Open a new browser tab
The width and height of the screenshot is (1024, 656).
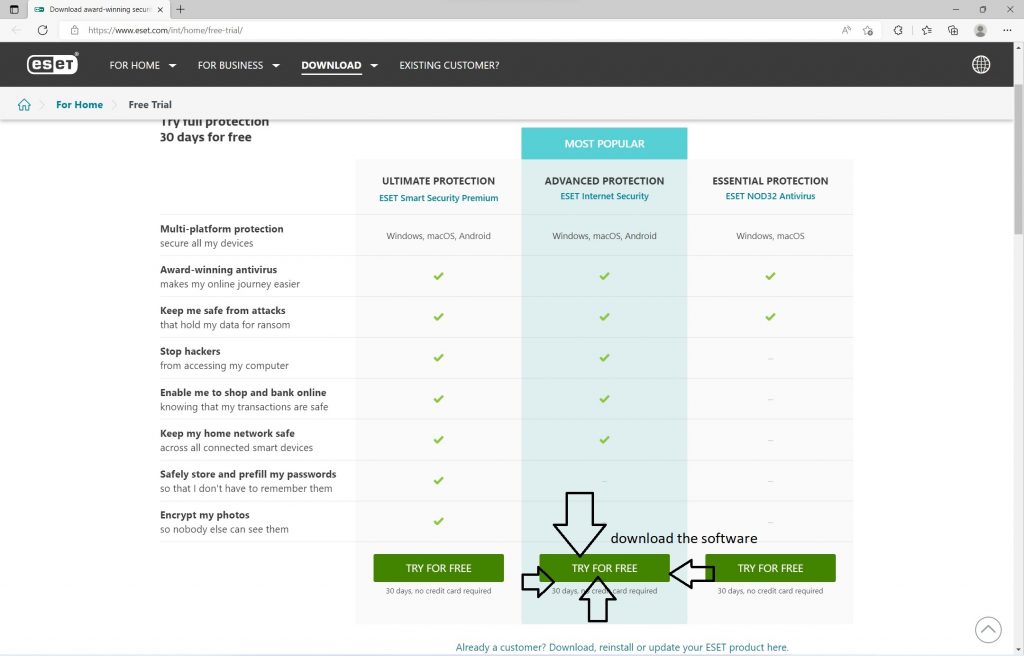[180, 9]
